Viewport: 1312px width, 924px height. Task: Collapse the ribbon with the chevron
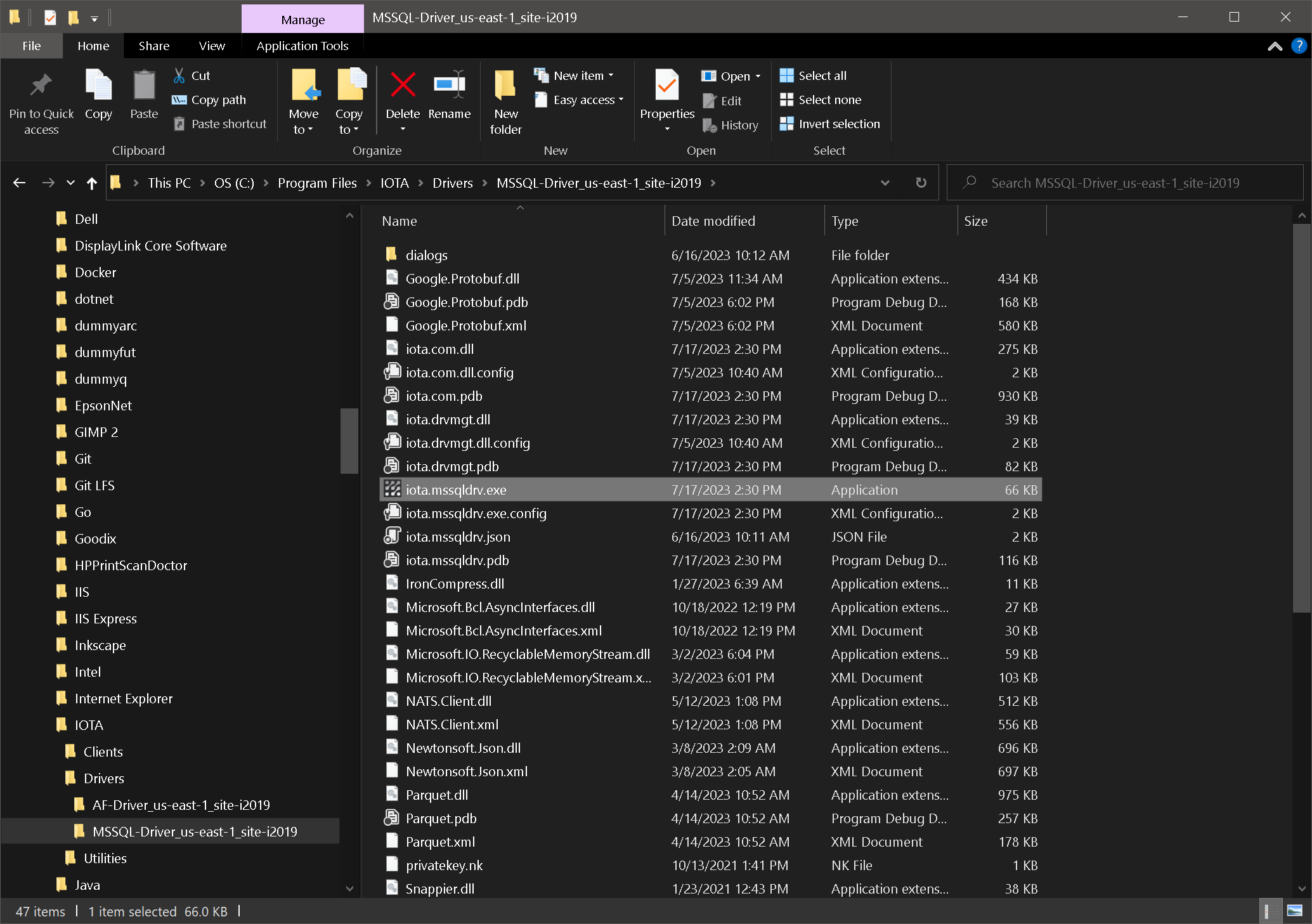[x=1275, y=46]
